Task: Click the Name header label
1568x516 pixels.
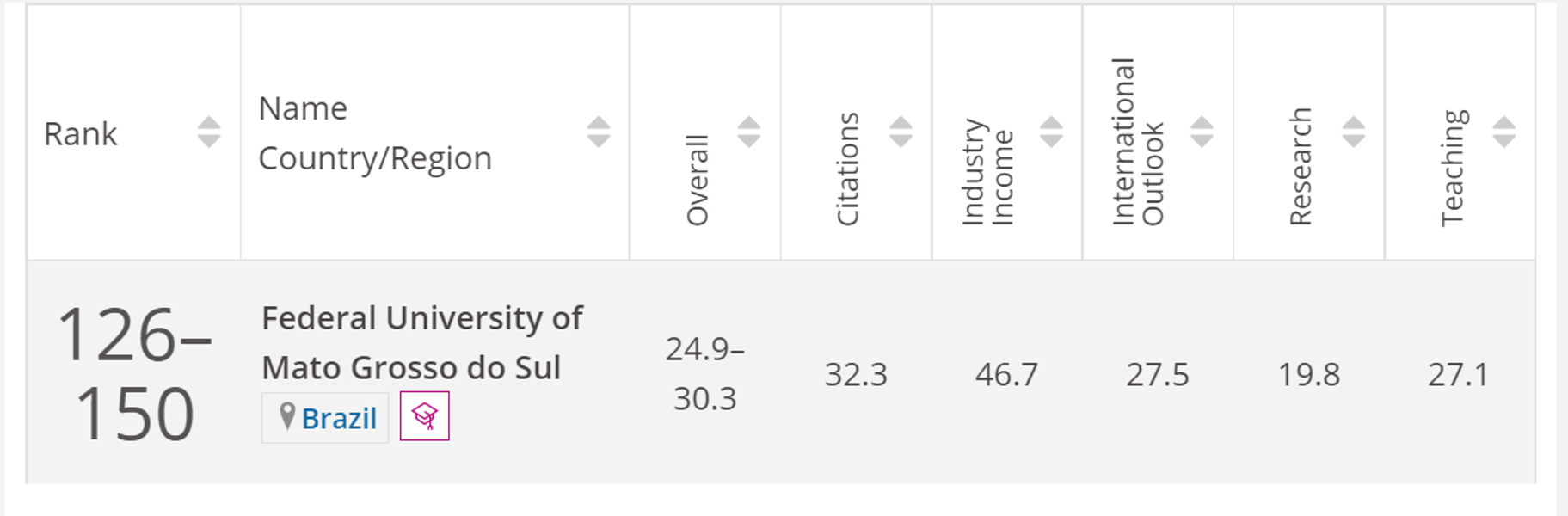Action: click(x=303, y=109)
